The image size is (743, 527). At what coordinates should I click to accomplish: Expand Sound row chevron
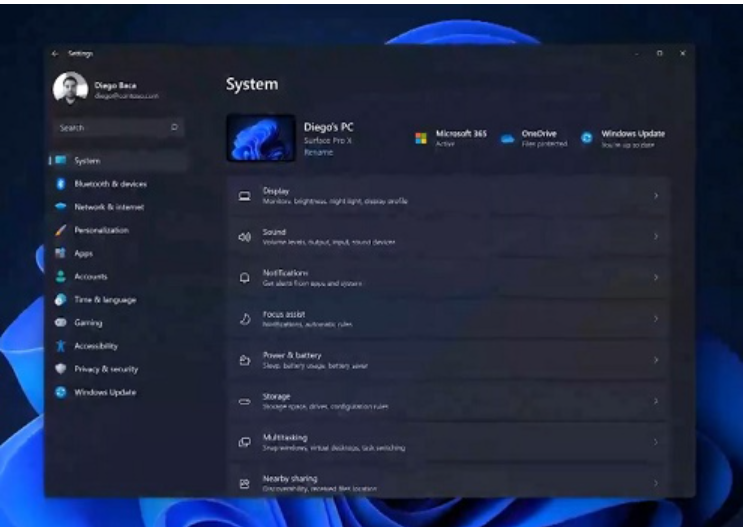coord(656,236)
